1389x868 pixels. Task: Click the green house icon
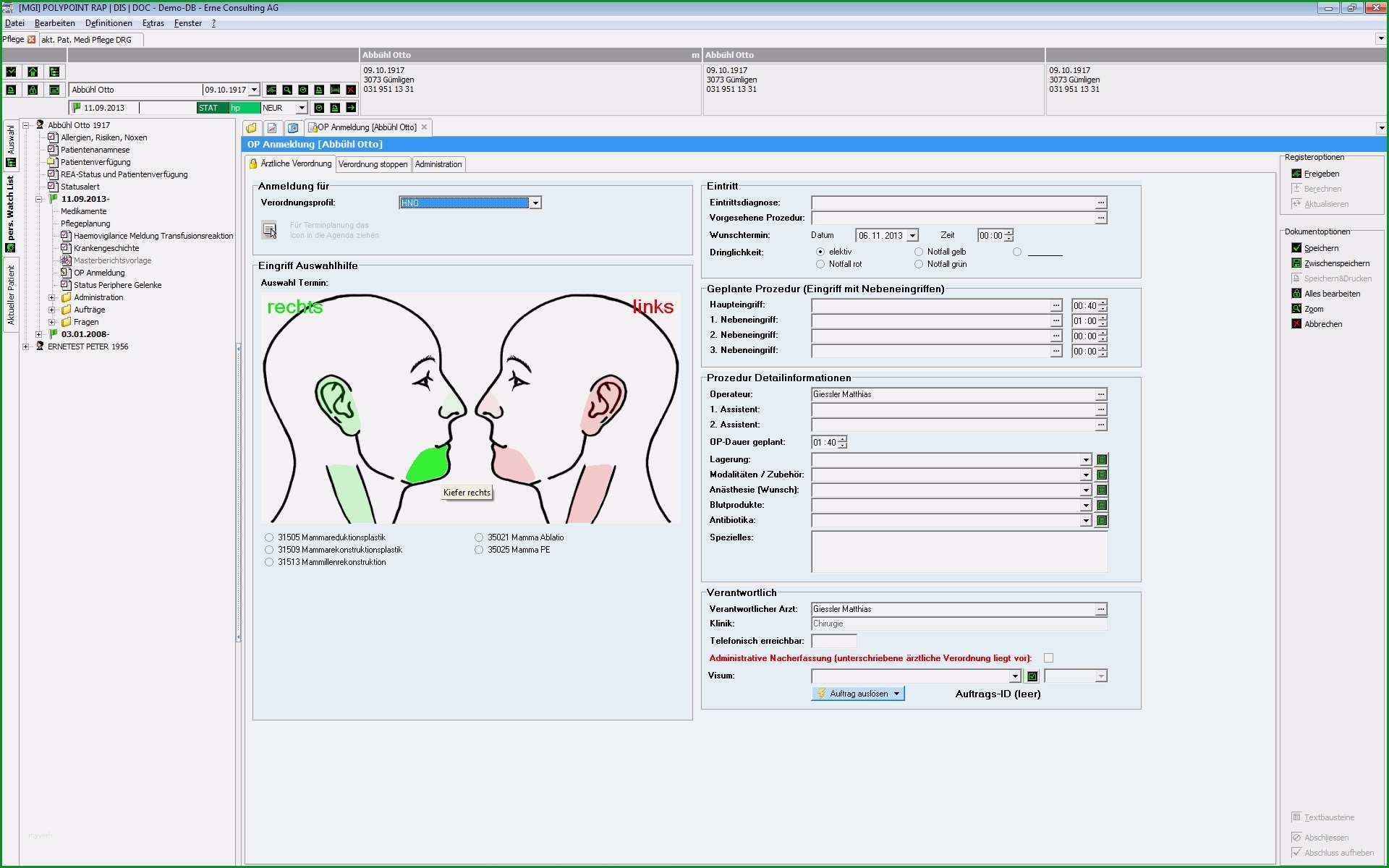tap(33, 72)
